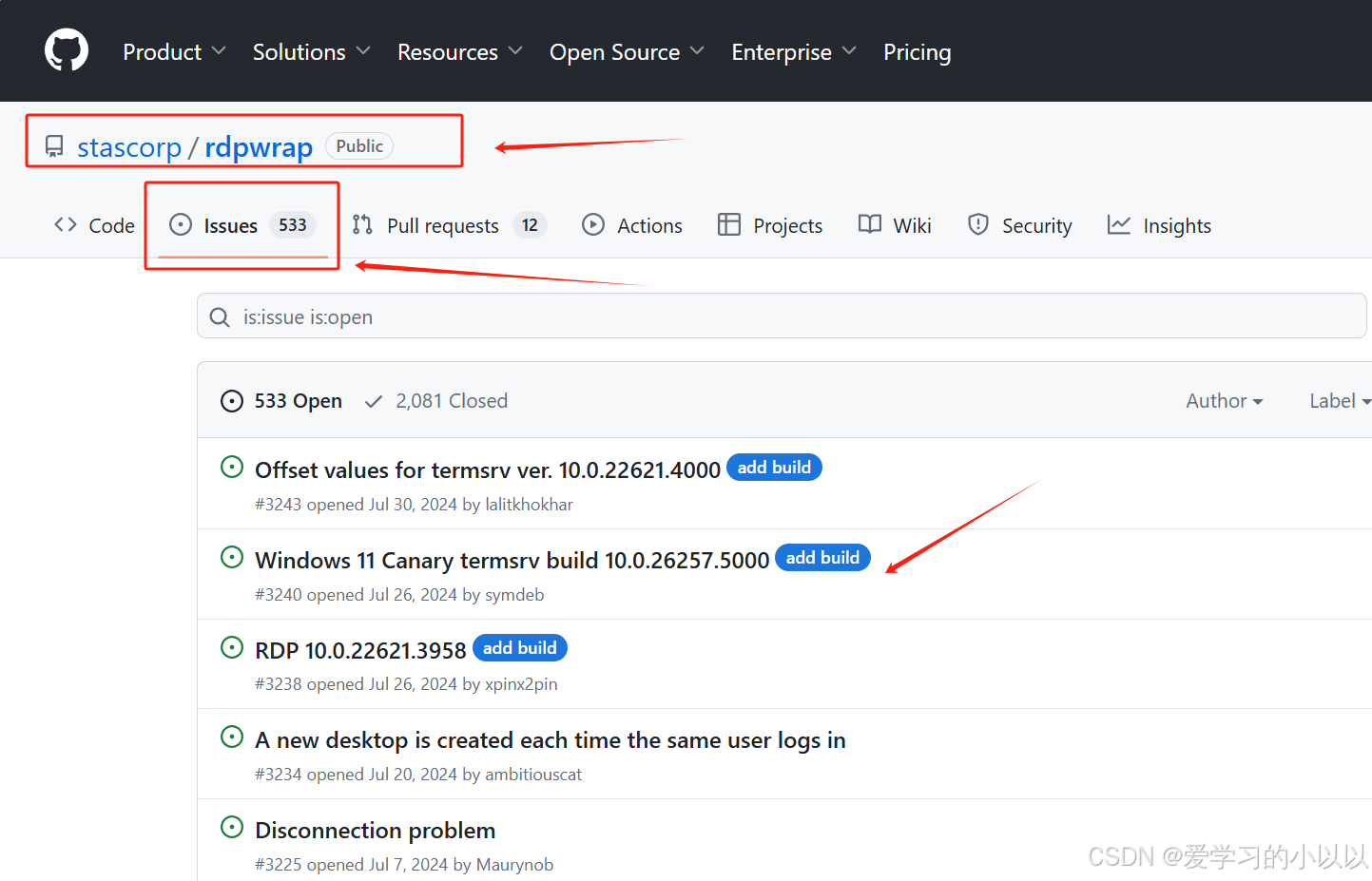
Task: Go to the Actions tab
Action: (632, 225)
